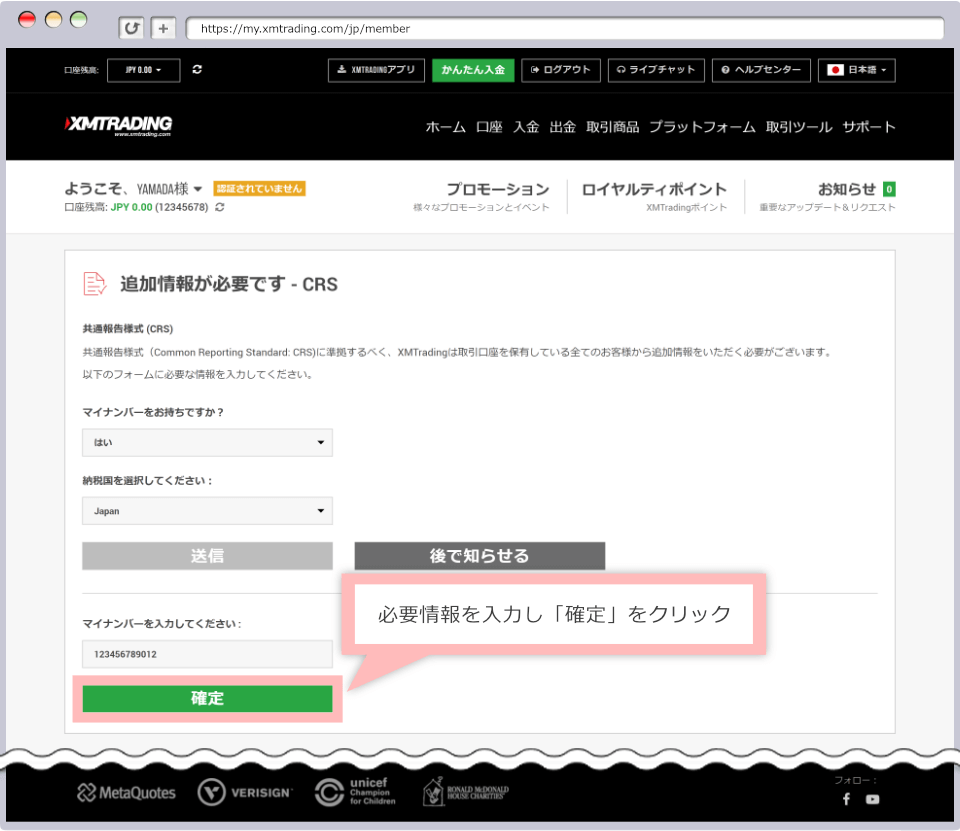Screen dimensions: 960x831
Task: Click the unicef Champion for Children logo
Action: coord(355,792)
